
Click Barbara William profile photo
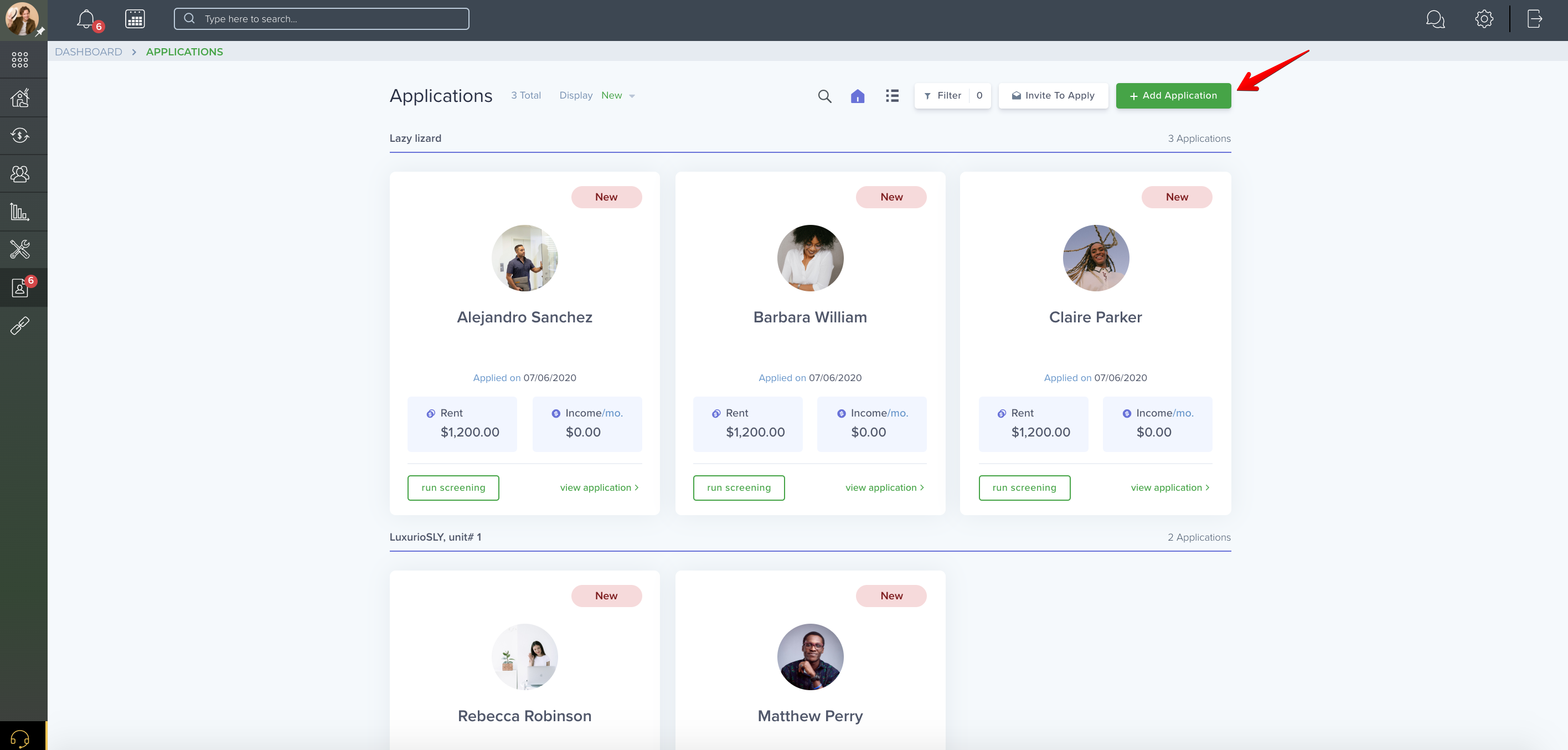click(x=810, y=258)
